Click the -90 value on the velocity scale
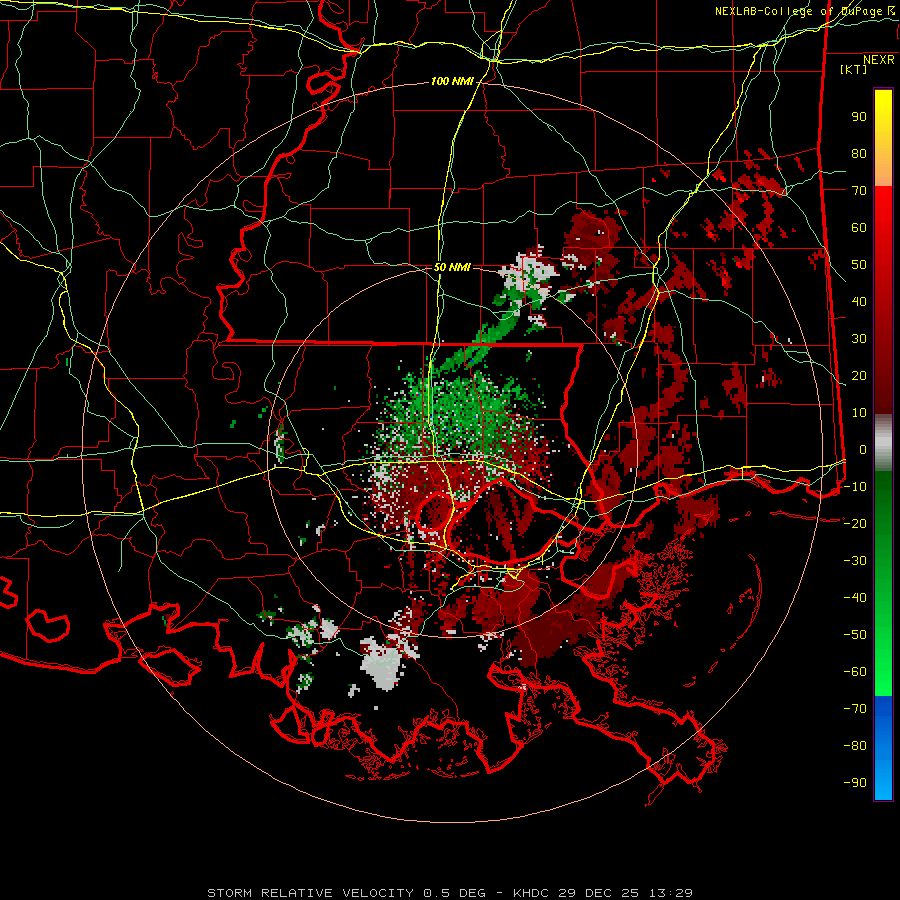Viewport: 900px width, 900px height. coord(855,783)
